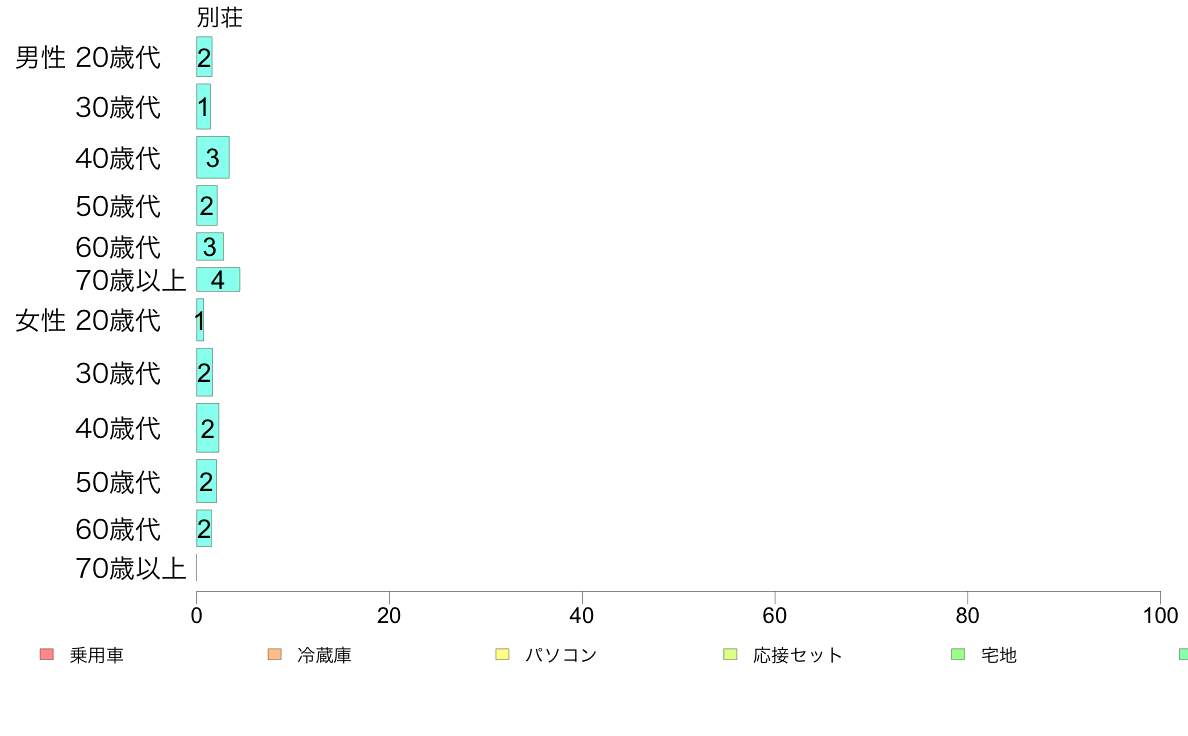The width and height of the screenshot is (1188, 736).
Task: Click the green 宅地 legend swatch
Action: point(958,654)
